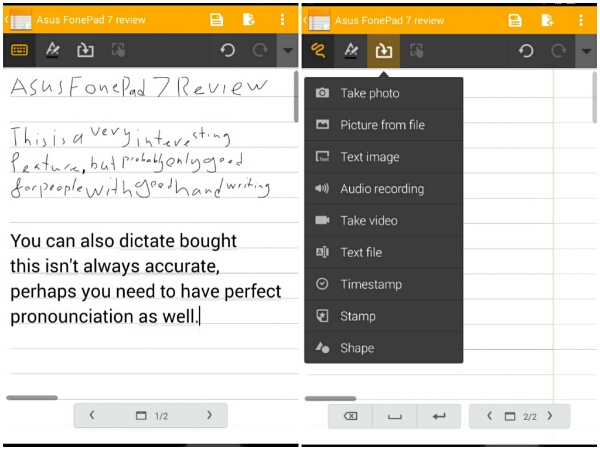Image resolution: width=600 pixels, height=450 pixels.
Task: Tap the greyed selection tool in right screen
Action: (417, 51)
